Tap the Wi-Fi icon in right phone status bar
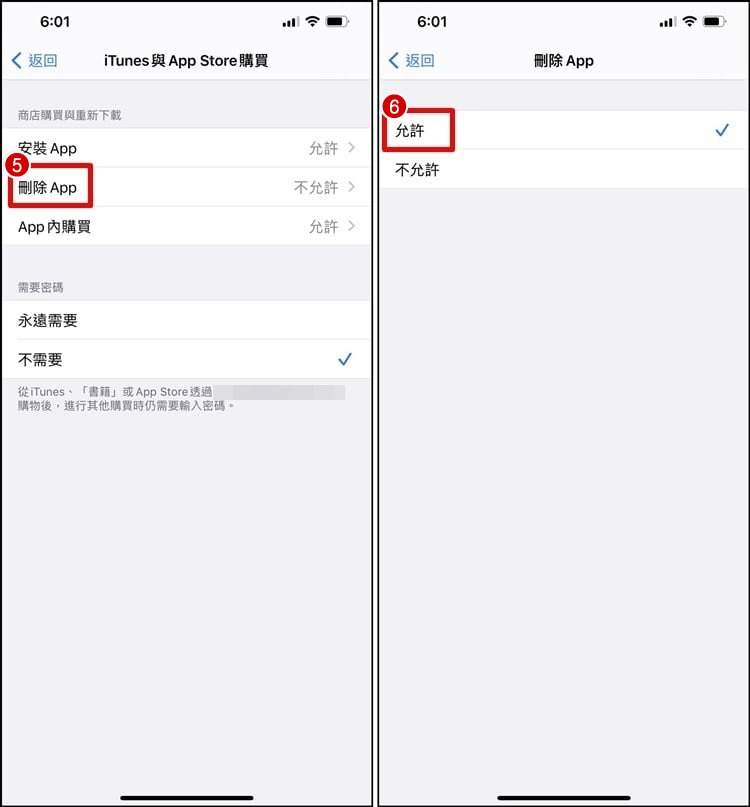This screenshot has height=807, width=750. coord(689,22)
